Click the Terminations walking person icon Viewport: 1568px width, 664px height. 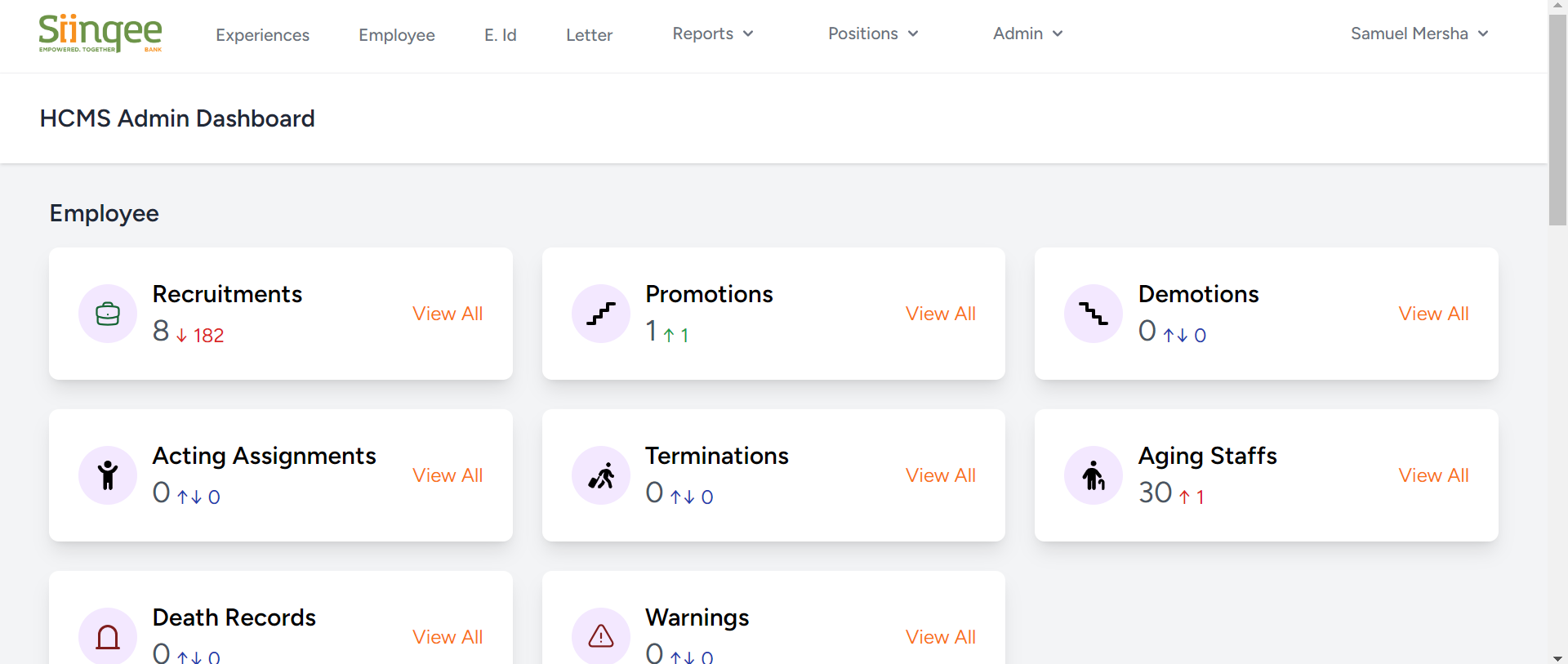pyautogui.click(x=601, y=475)
